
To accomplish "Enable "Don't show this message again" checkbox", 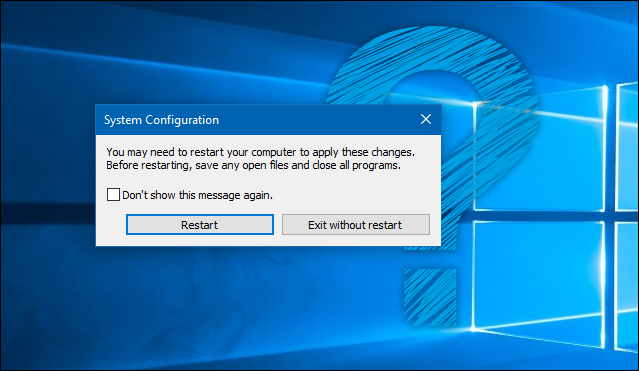I will pyautogui.click(x=113, y=194).
